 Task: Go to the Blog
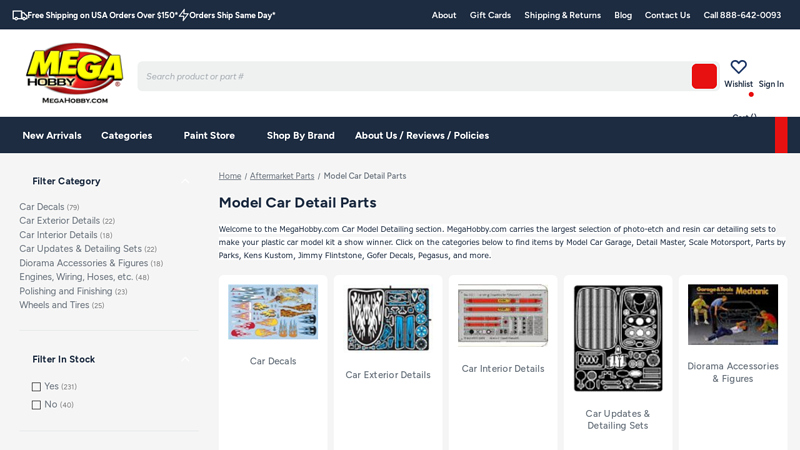pyautogui.click(x=623, y=15)
